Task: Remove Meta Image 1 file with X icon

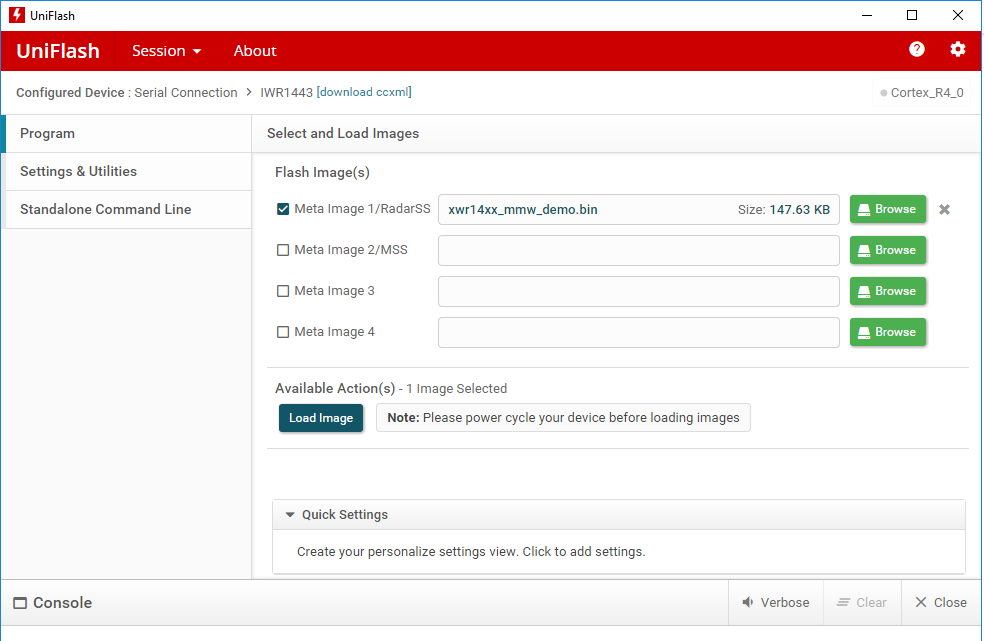Action: point(944,210)
